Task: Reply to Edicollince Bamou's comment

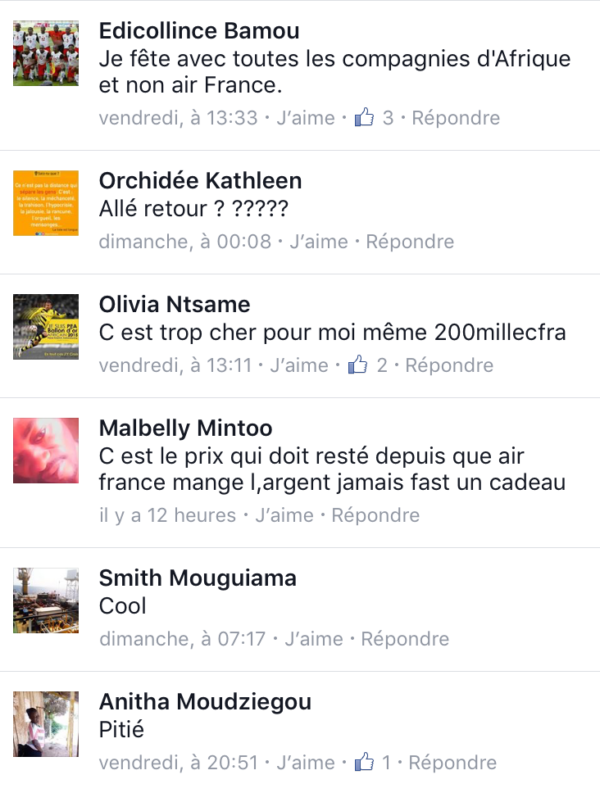Action: (456, 118)
